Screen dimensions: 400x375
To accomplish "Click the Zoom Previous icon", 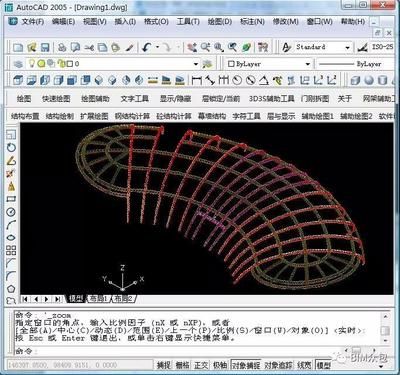I will coord(232,47).
